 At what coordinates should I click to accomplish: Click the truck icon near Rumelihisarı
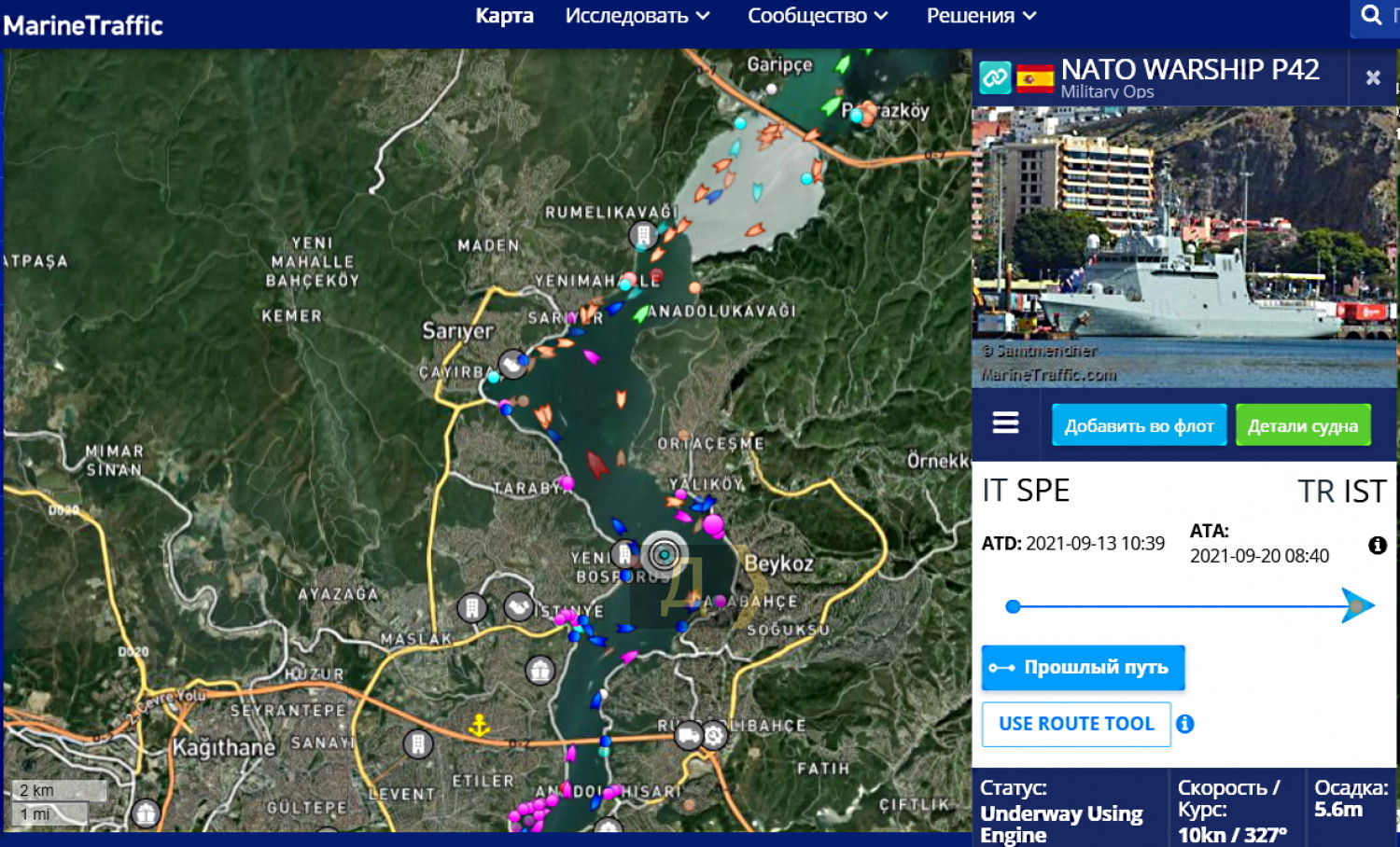pyautogui.click(x=689, y=735)
